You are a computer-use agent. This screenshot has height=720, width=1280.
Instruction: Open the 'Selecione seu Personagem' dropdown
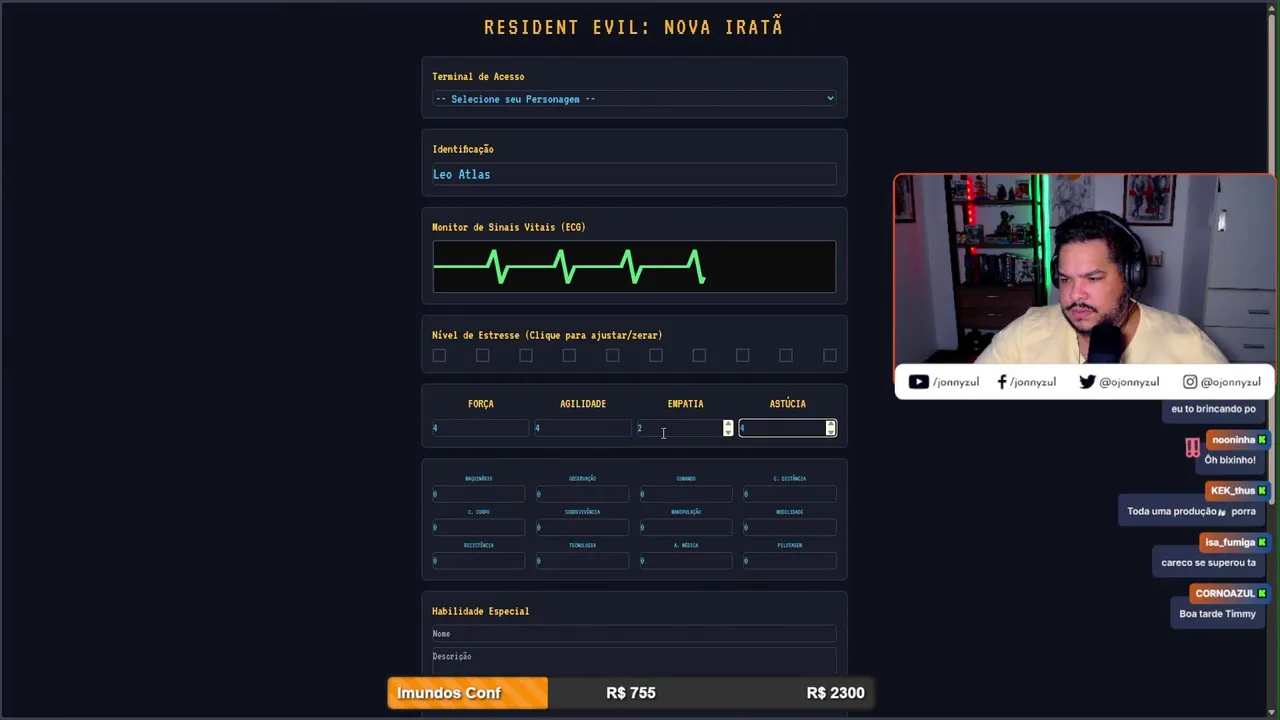tap(634, 98)
